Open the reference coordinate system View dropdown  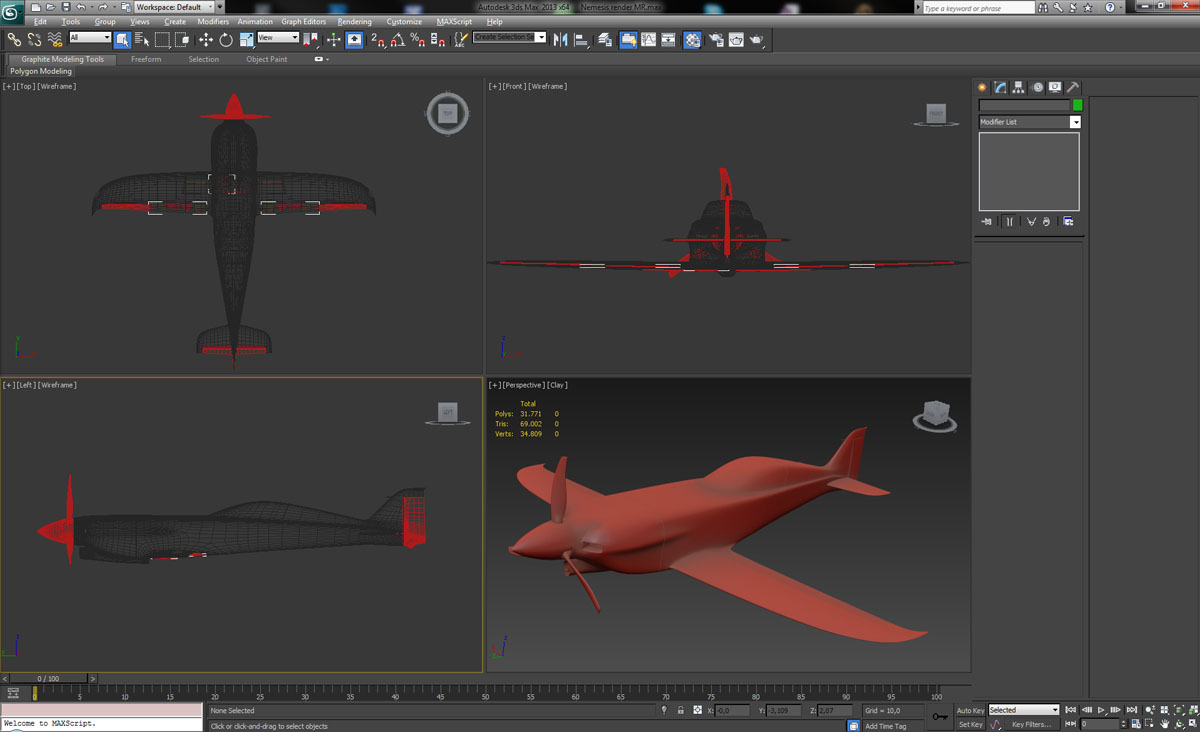click(x=278, y=38)
